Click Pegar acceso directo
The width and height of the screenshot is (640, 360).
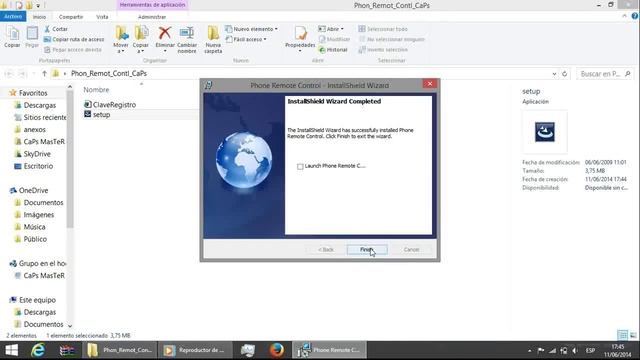tap(73, 49)
